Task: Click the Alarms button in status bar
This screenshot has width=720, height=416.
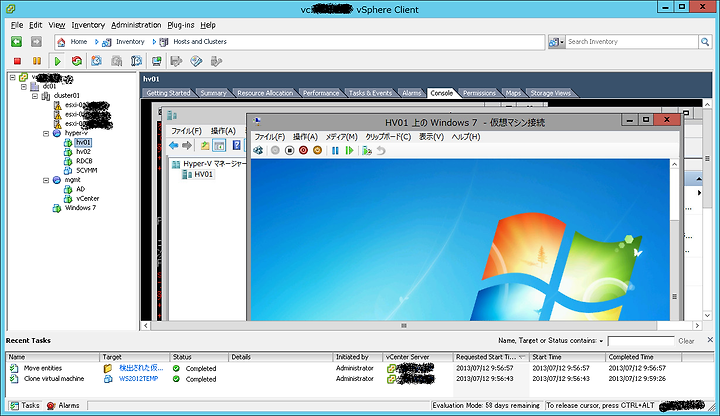Action: [x=63, y=405]
